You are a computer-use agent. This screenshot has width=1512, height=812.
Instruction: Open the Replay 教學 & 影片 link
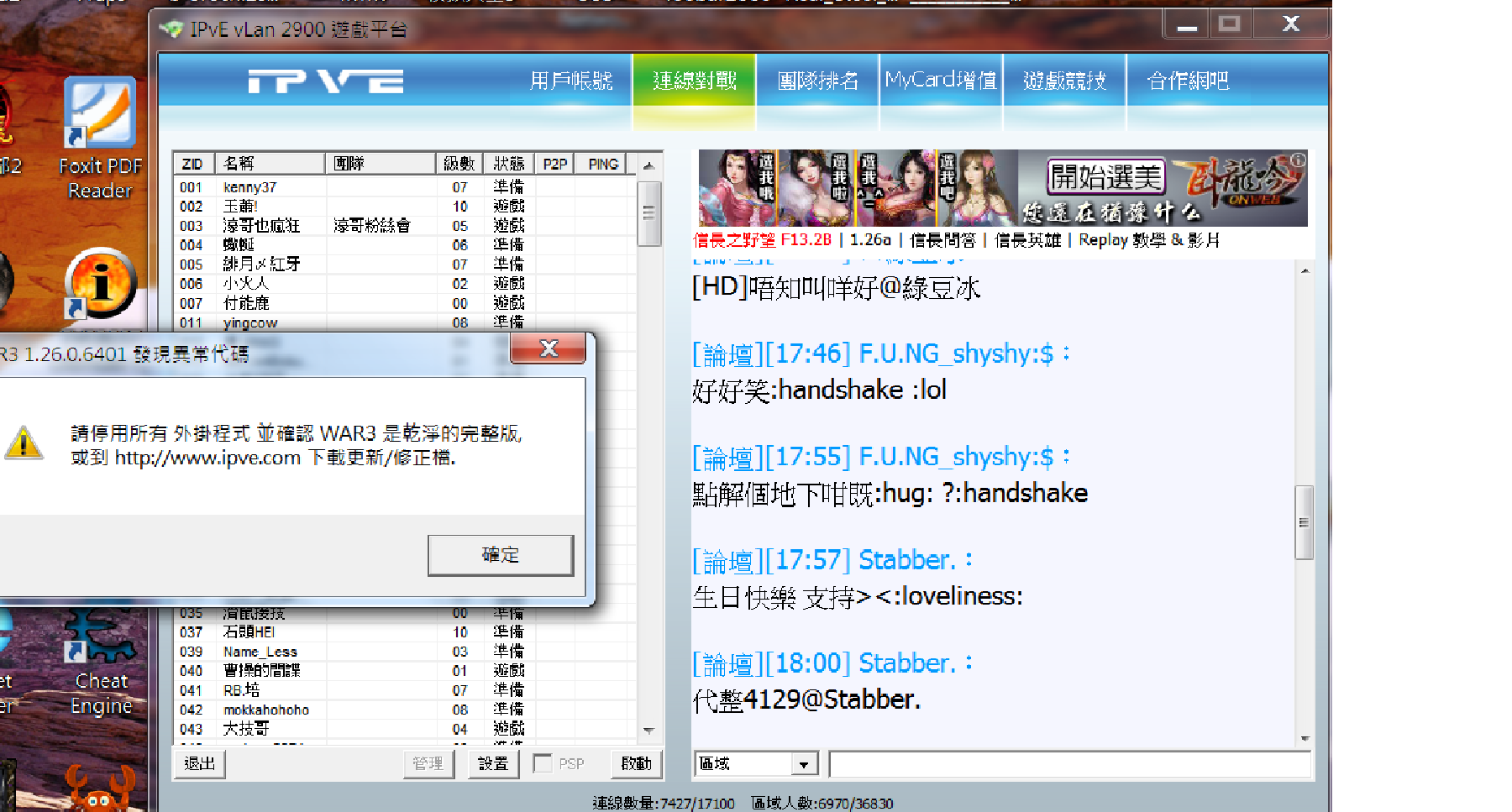point(1149,240)
